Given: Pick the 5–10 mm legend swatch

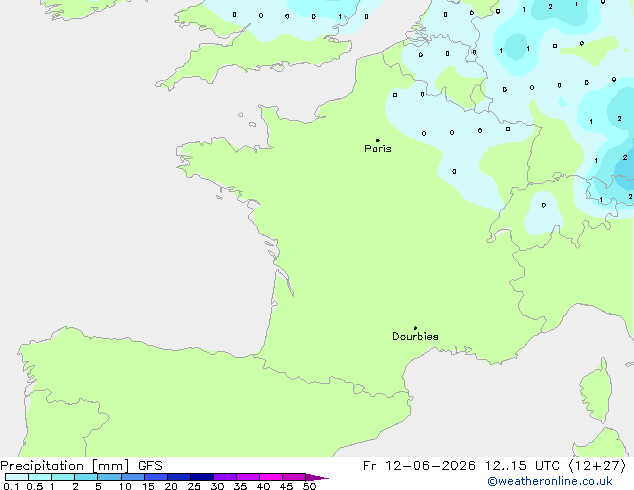Looking at the screenshot, I should [x=110, y=477].
